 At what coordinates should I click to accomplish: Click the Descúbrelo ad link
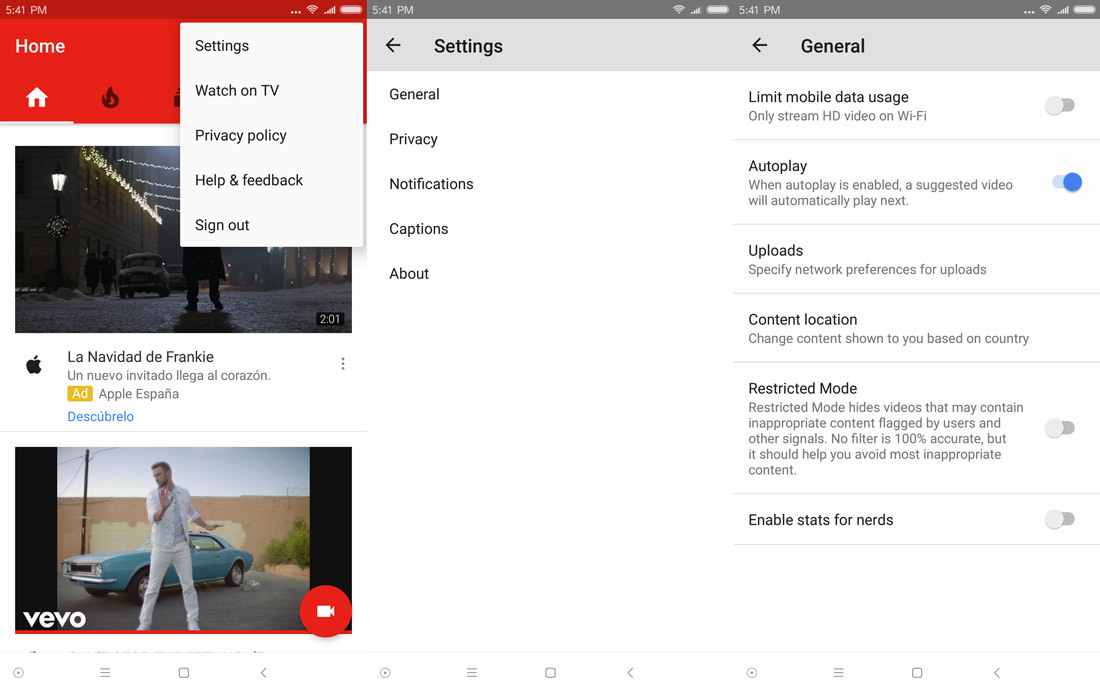[x=100, y=416]
